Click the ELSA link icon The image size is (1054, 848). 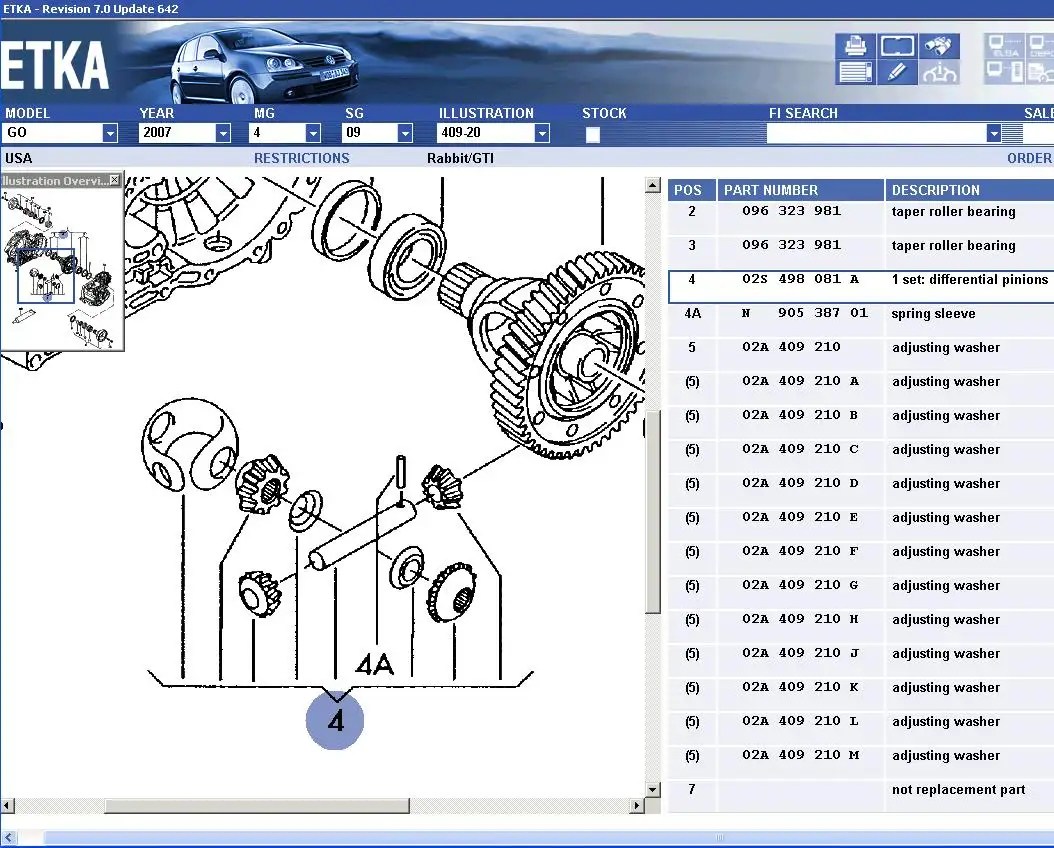pyautogui.click(x=1006, y=46)
